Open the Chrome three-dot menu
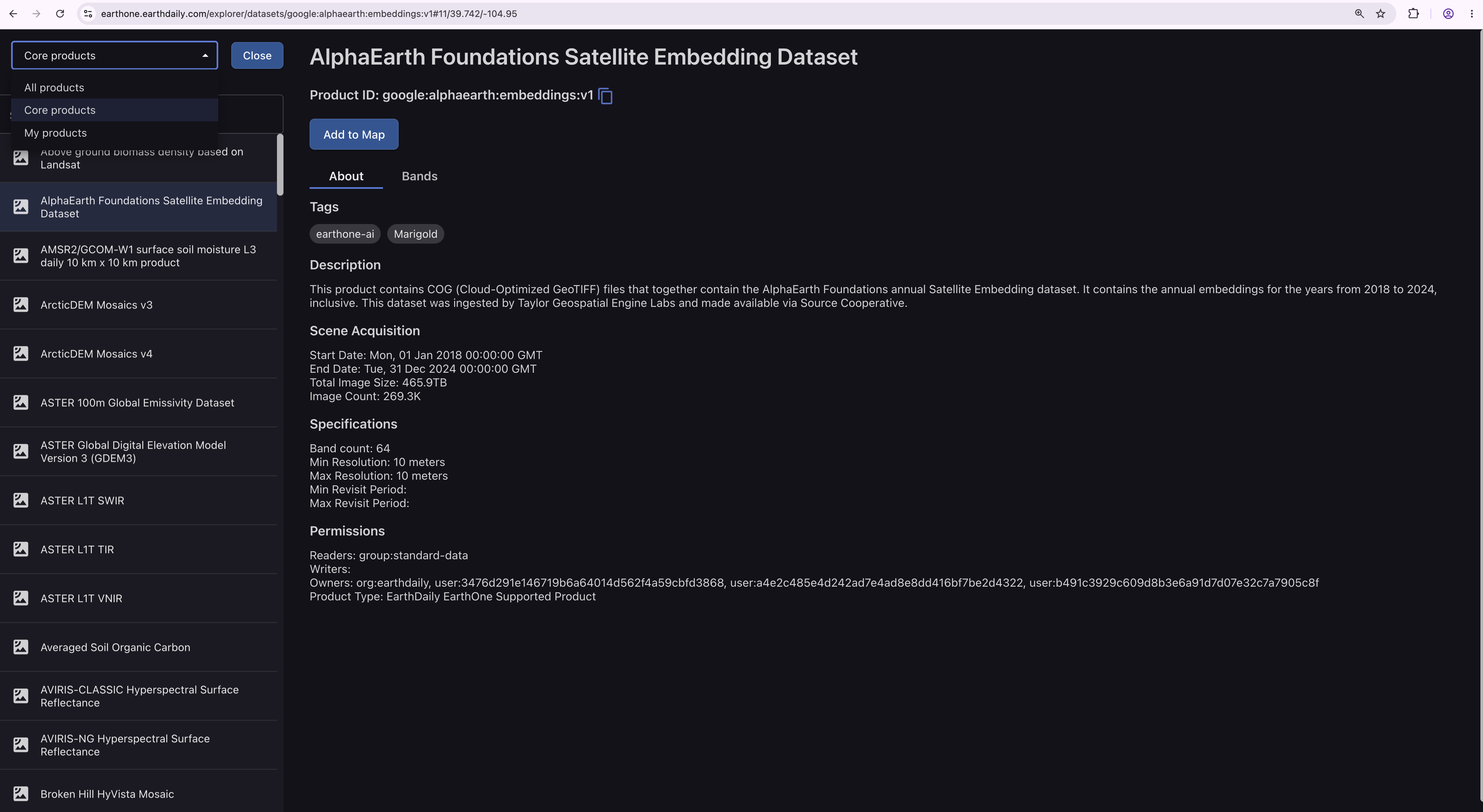 1472,14
